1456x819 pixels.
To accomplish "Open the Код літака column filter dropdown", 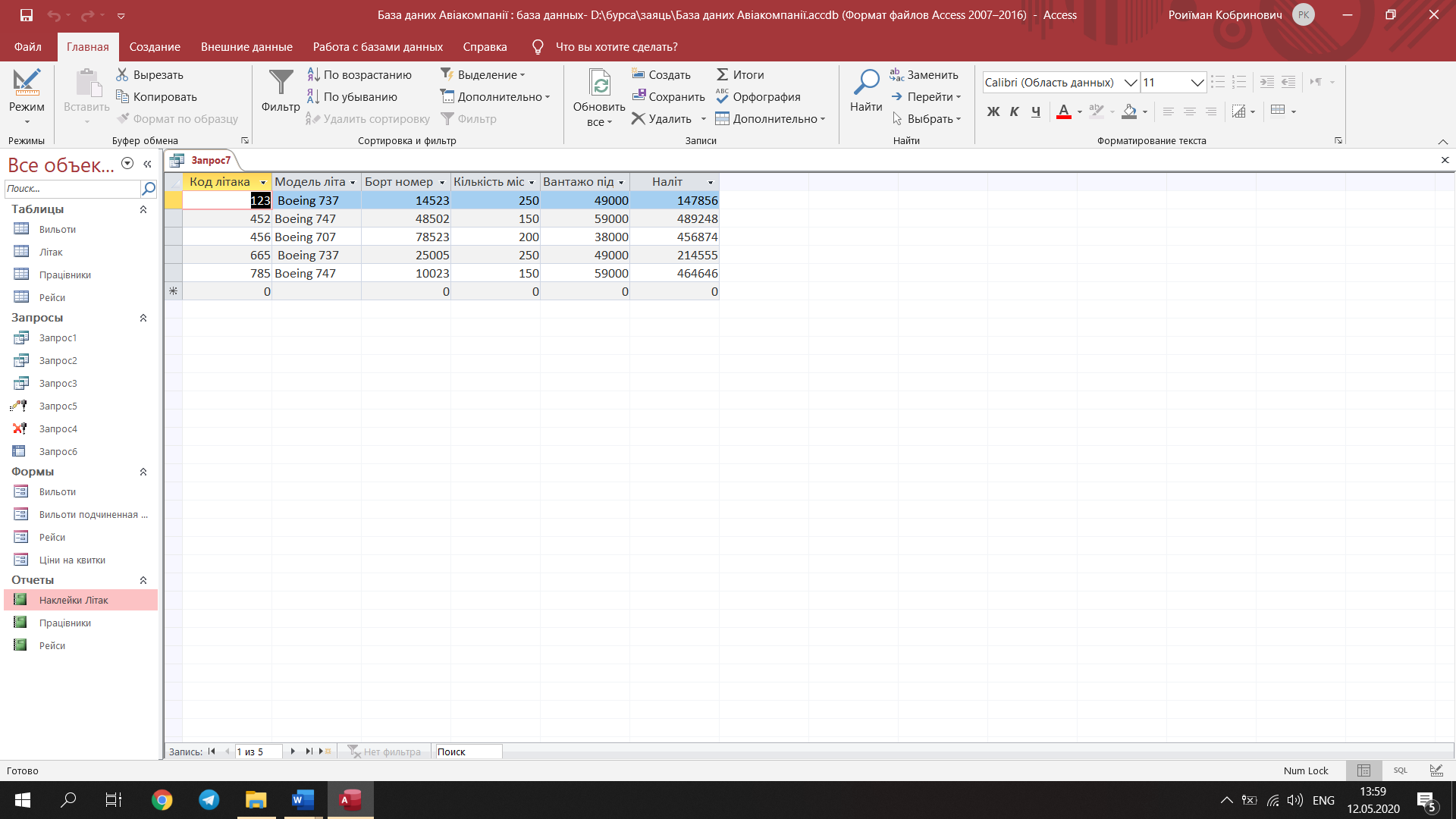I will pyautogui.click(x=263, y=182).
